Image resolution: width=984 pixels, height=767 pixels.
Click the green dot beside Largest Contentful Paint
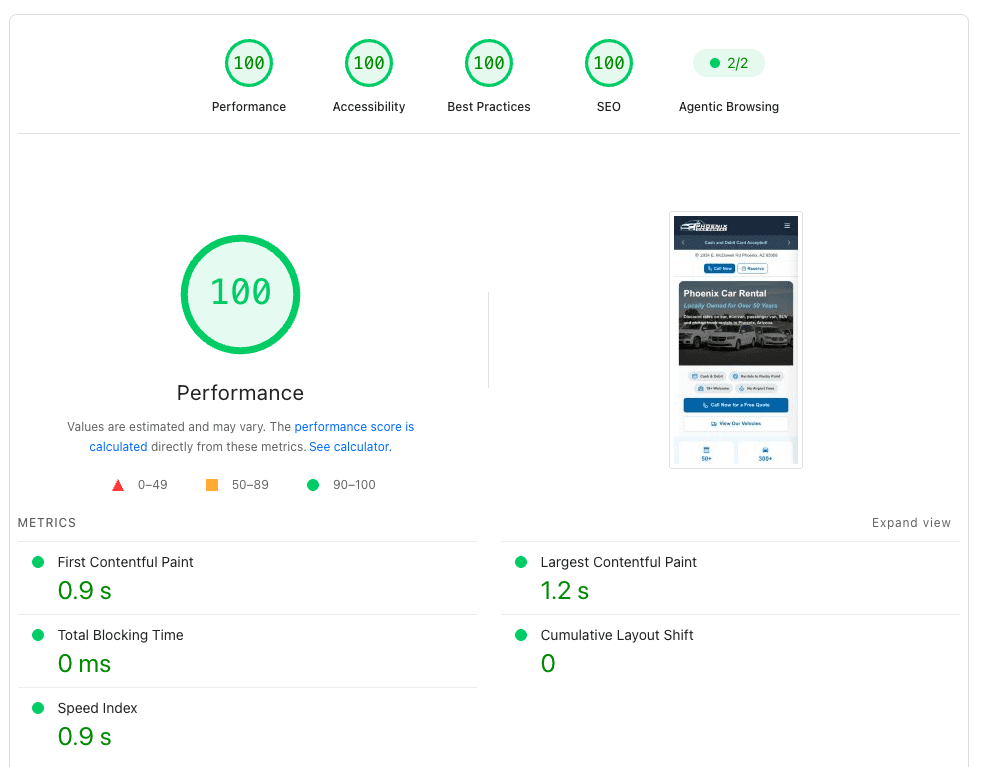[521, 562]
